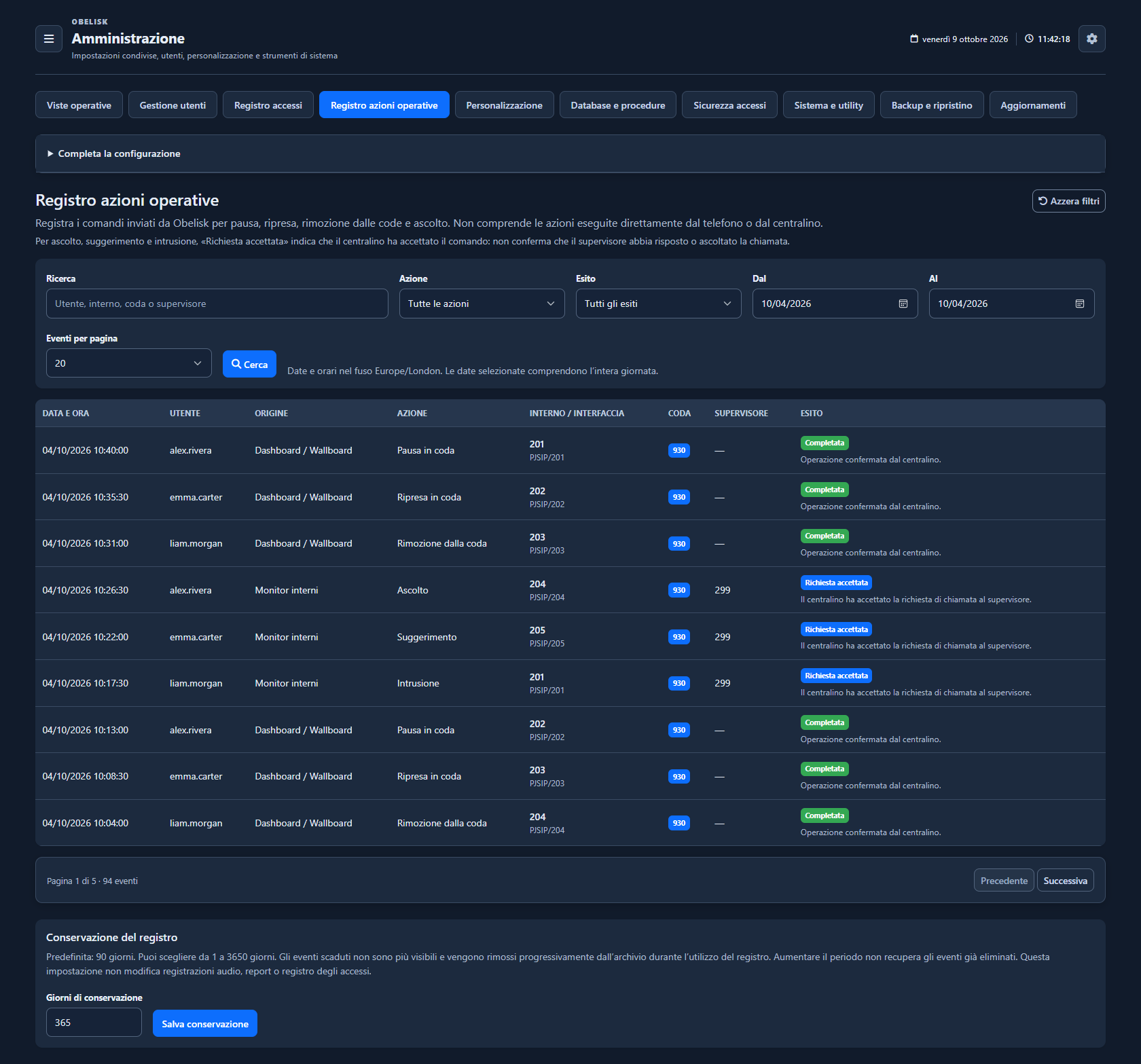The height and width of the screenshot is (1064, 1141).
Task: Click the Dal date input
Action: (835, 304)
